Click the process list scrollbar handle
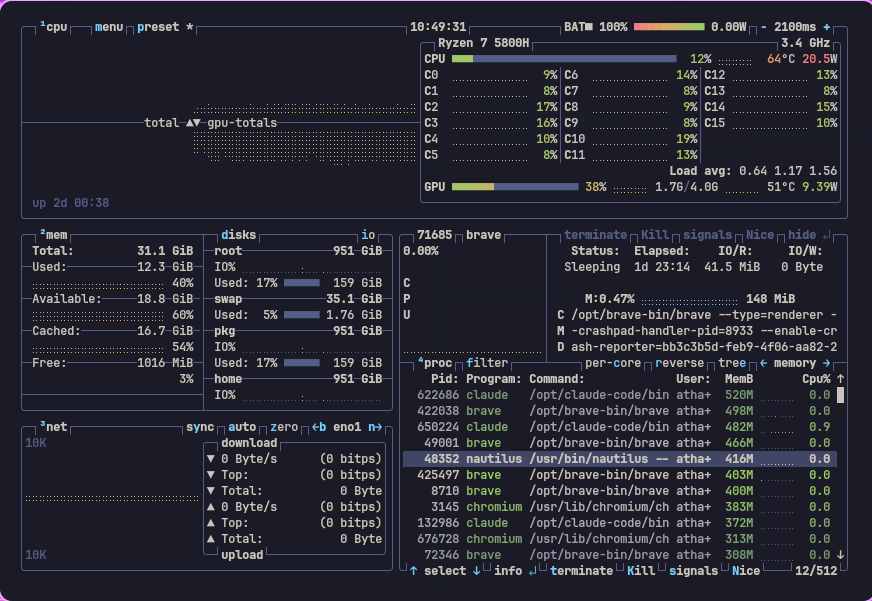 click(840, 395)
